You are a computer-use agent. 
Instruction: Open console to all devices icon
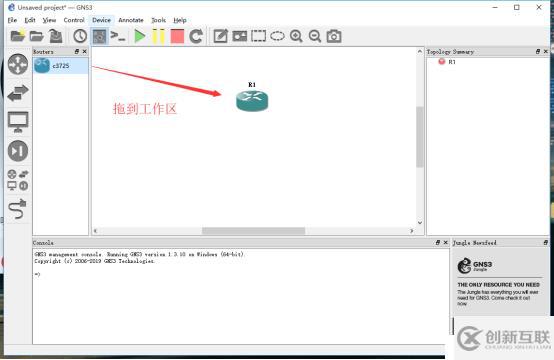point(118,36)
